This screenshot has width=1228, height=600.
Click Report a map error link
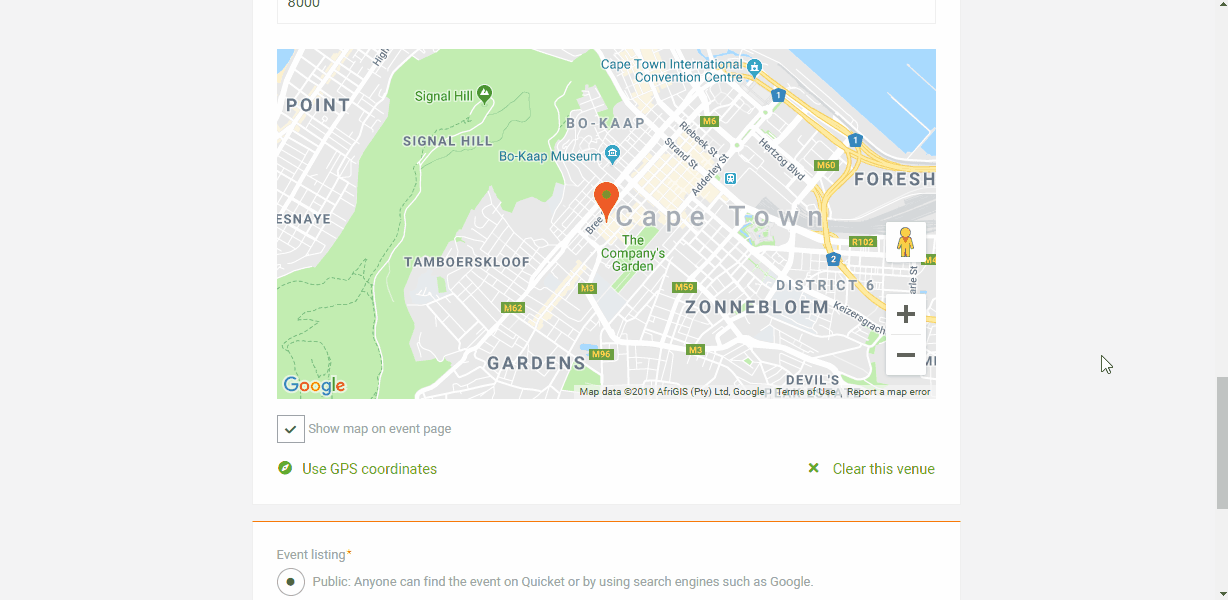point(888,392)
